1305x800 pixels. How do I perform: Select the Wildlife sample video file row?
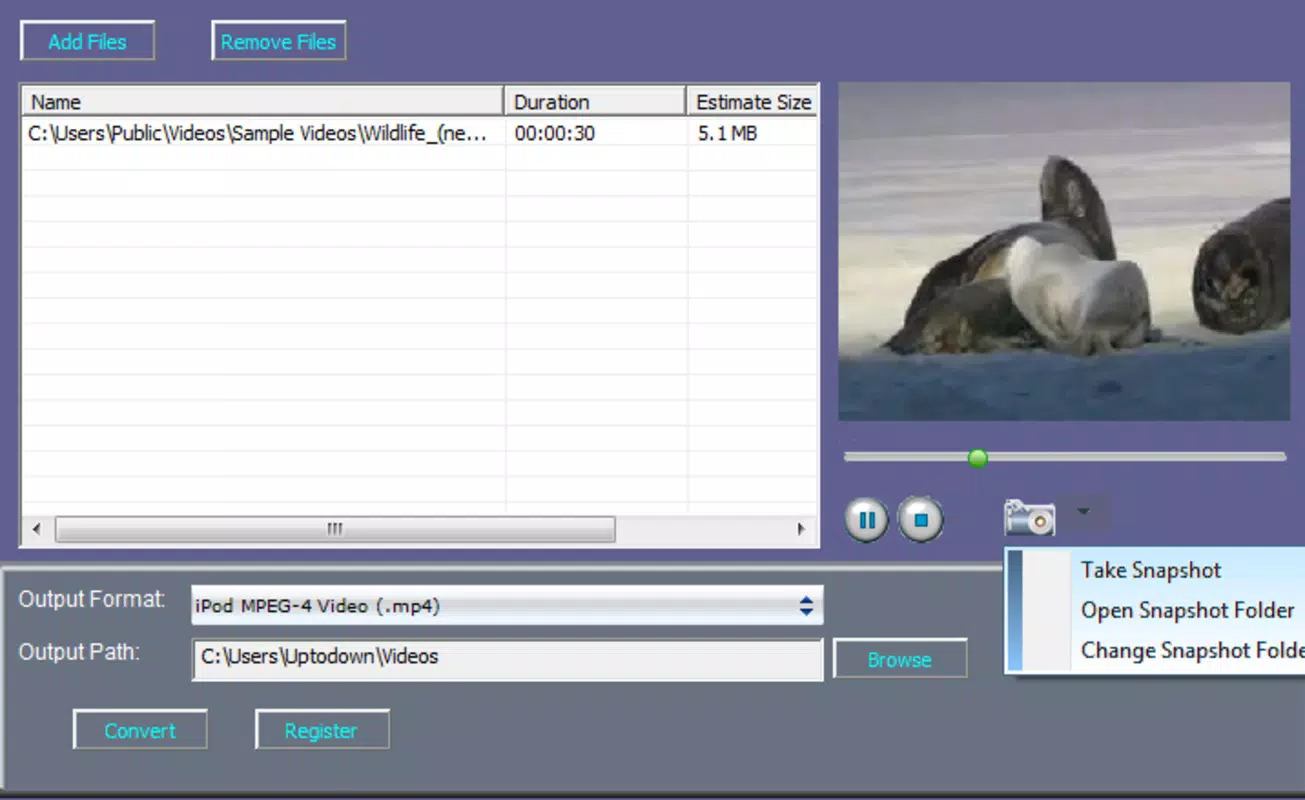[419, 132]
